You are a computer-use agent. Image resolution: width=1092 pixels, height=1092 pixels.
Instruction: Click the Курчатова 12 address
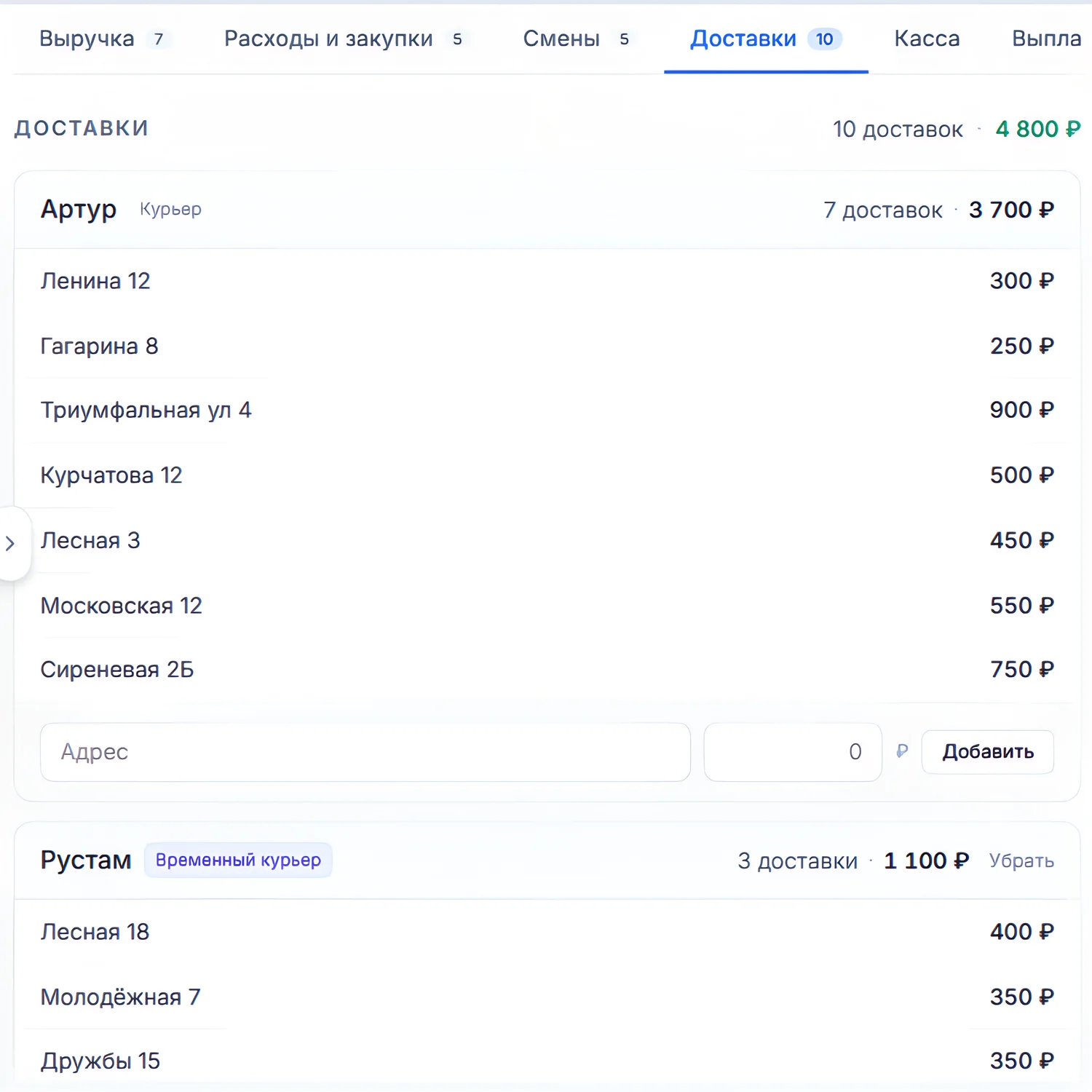111,475
